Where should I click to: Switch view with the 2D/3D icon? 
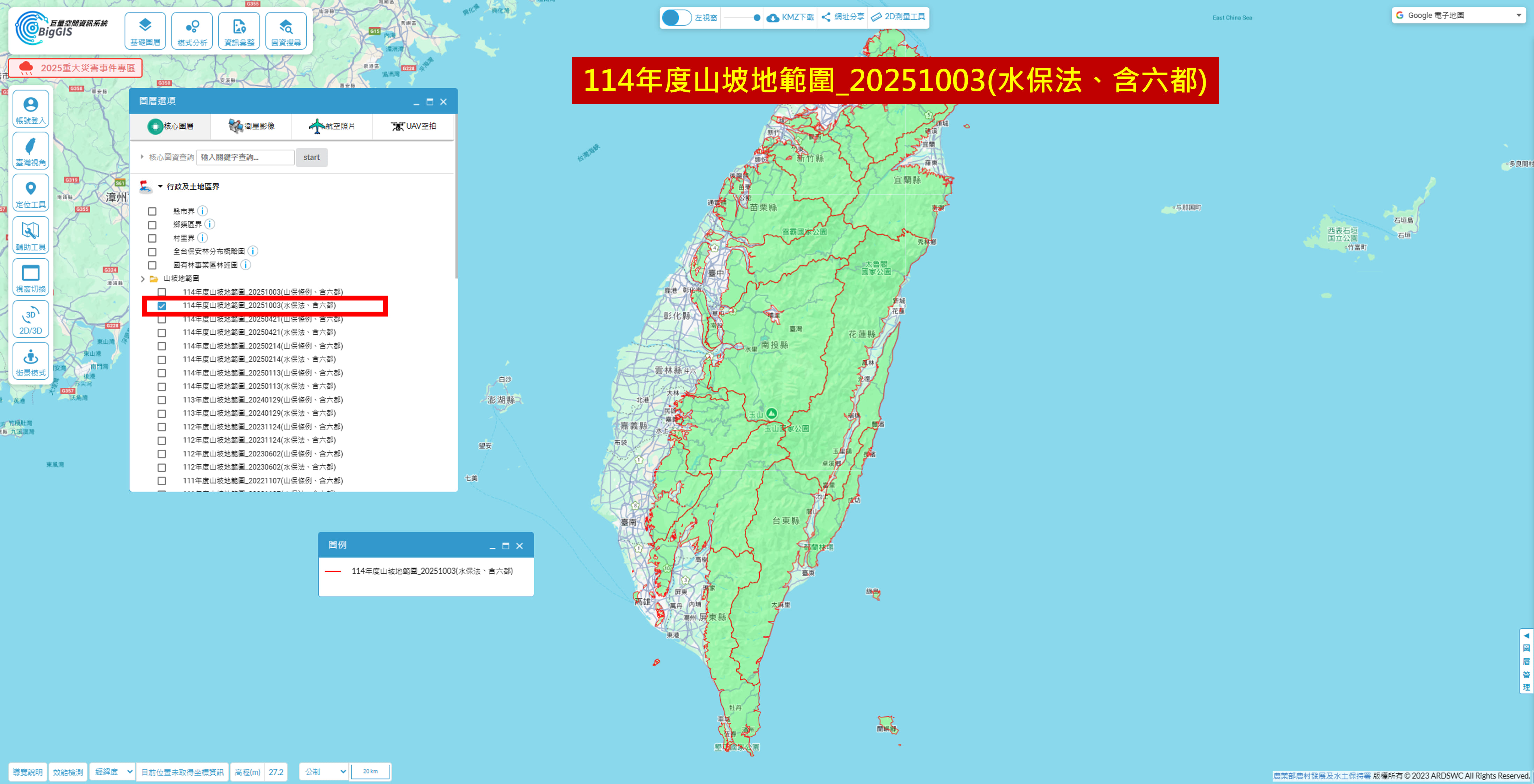pos(30,320)
